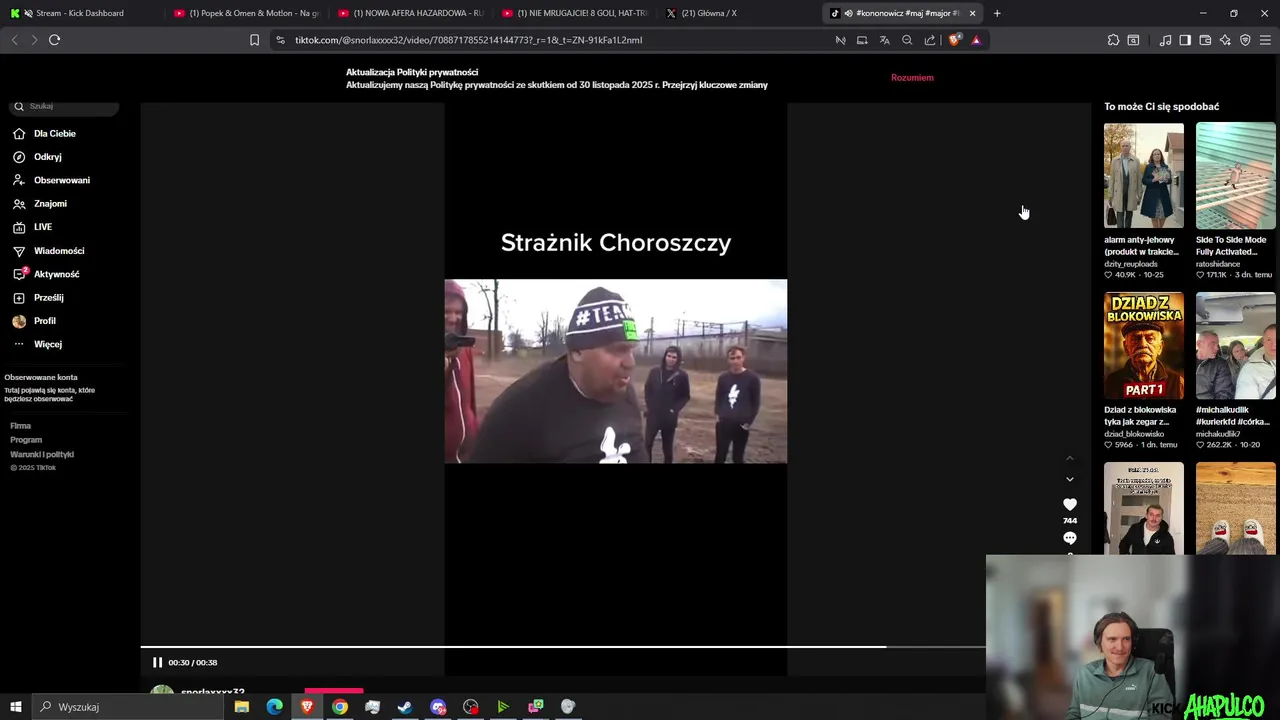1280x720 pixels.
Task: Open Side To Side Mode video thumbnail
Action: tap(1236, 176)
